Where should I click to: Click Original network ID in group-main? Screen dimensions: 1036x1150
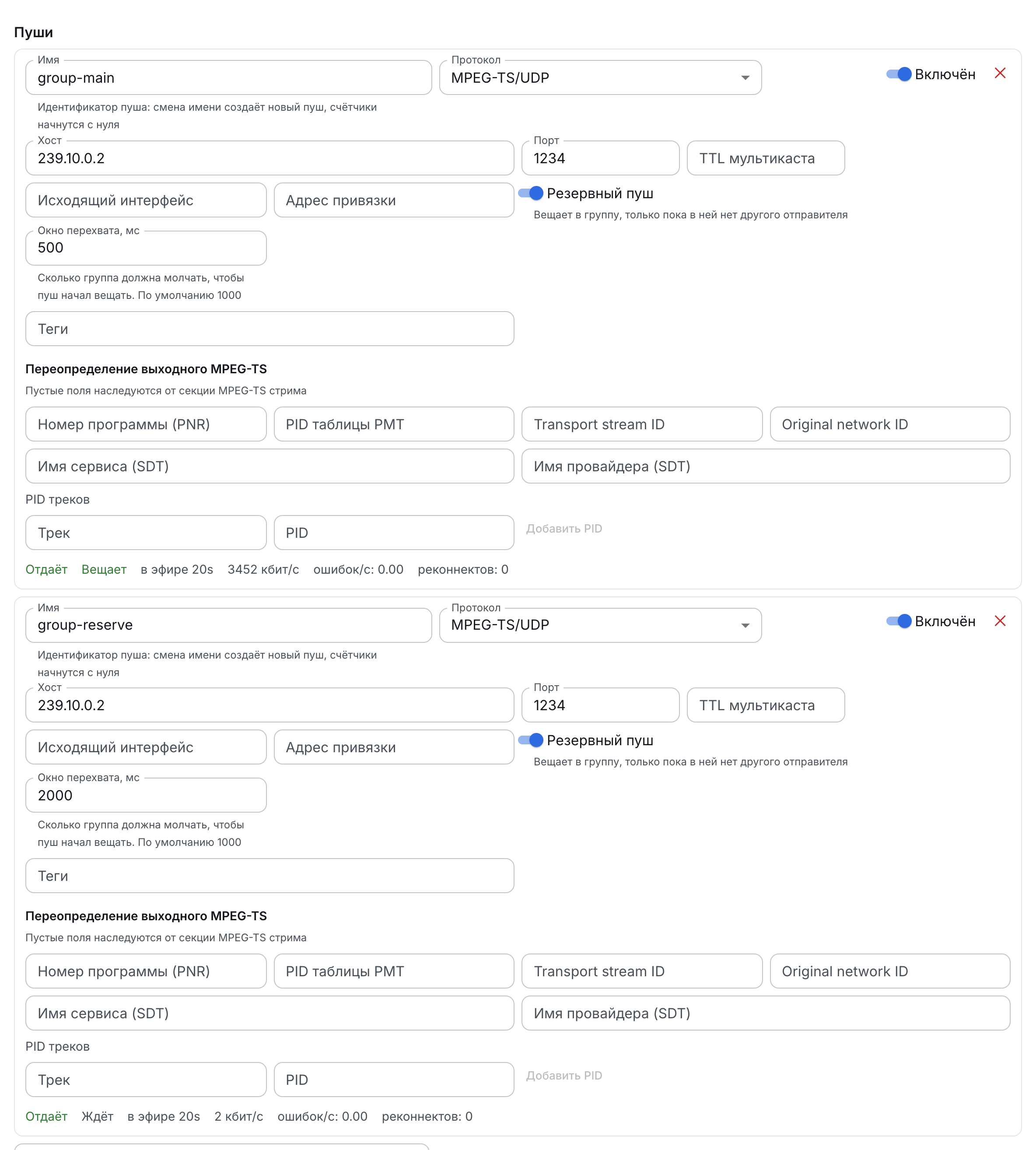[890, 424]
